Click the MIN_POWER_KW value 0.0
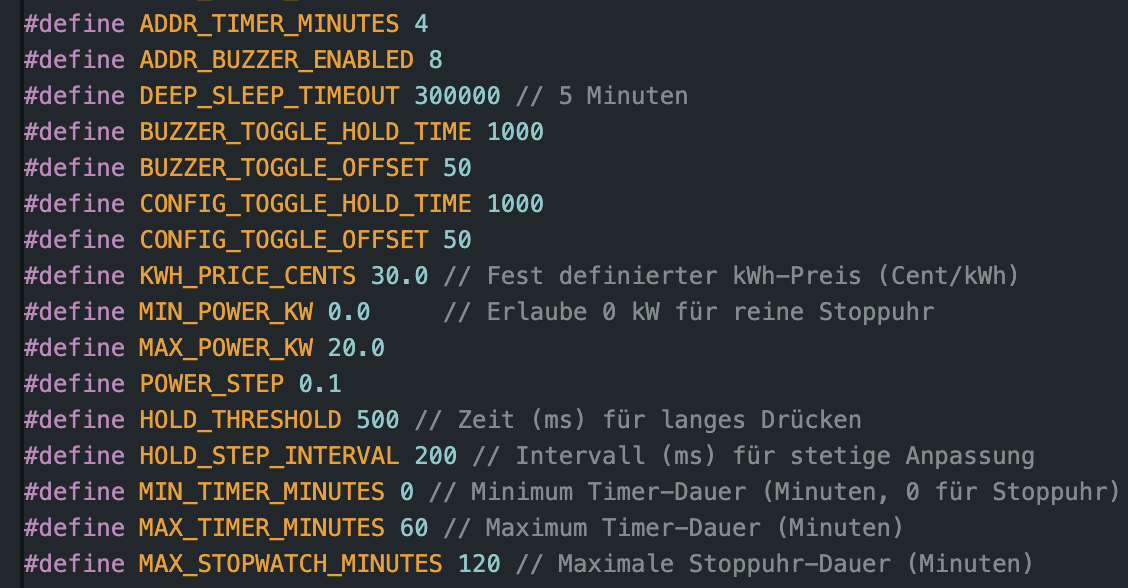 point(349,312)
